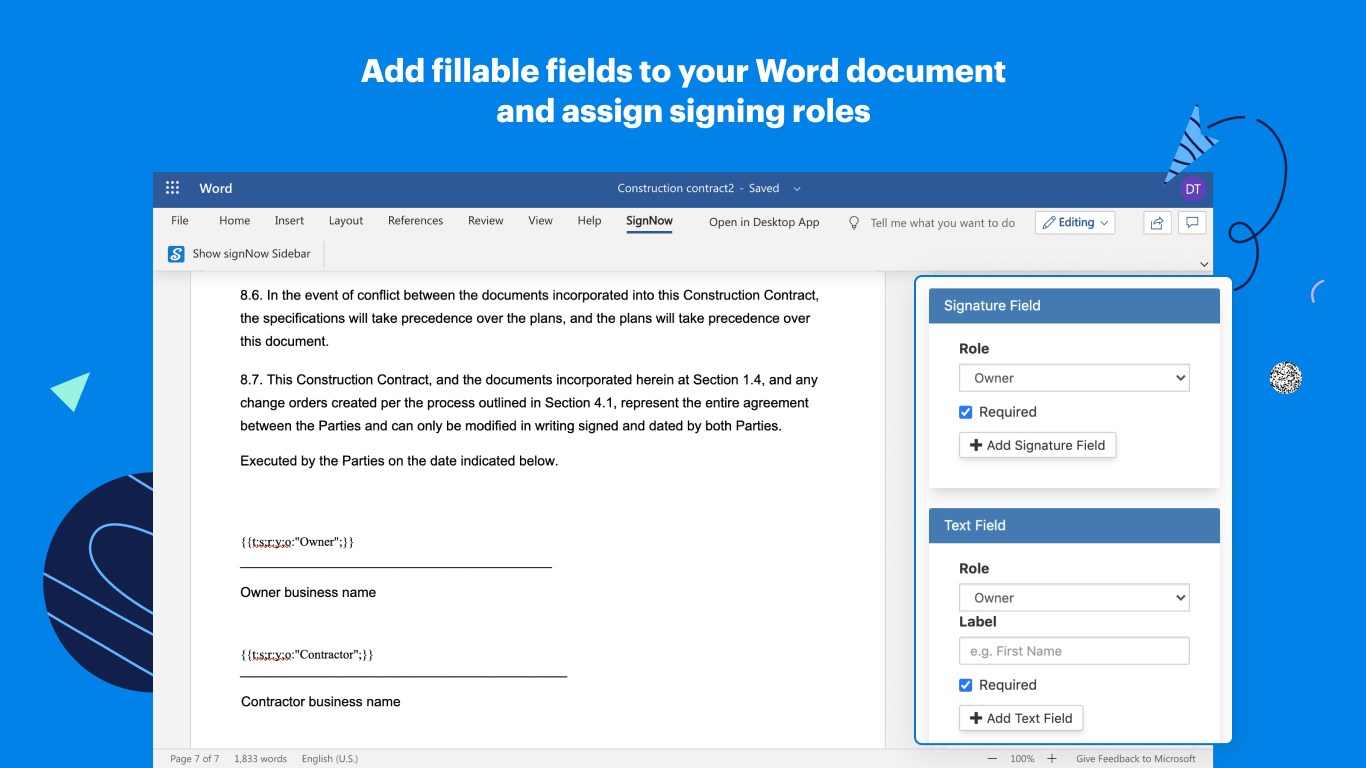Click Open in Desktop App
The image size is (1366, 768).
click(x=764, y=222)
